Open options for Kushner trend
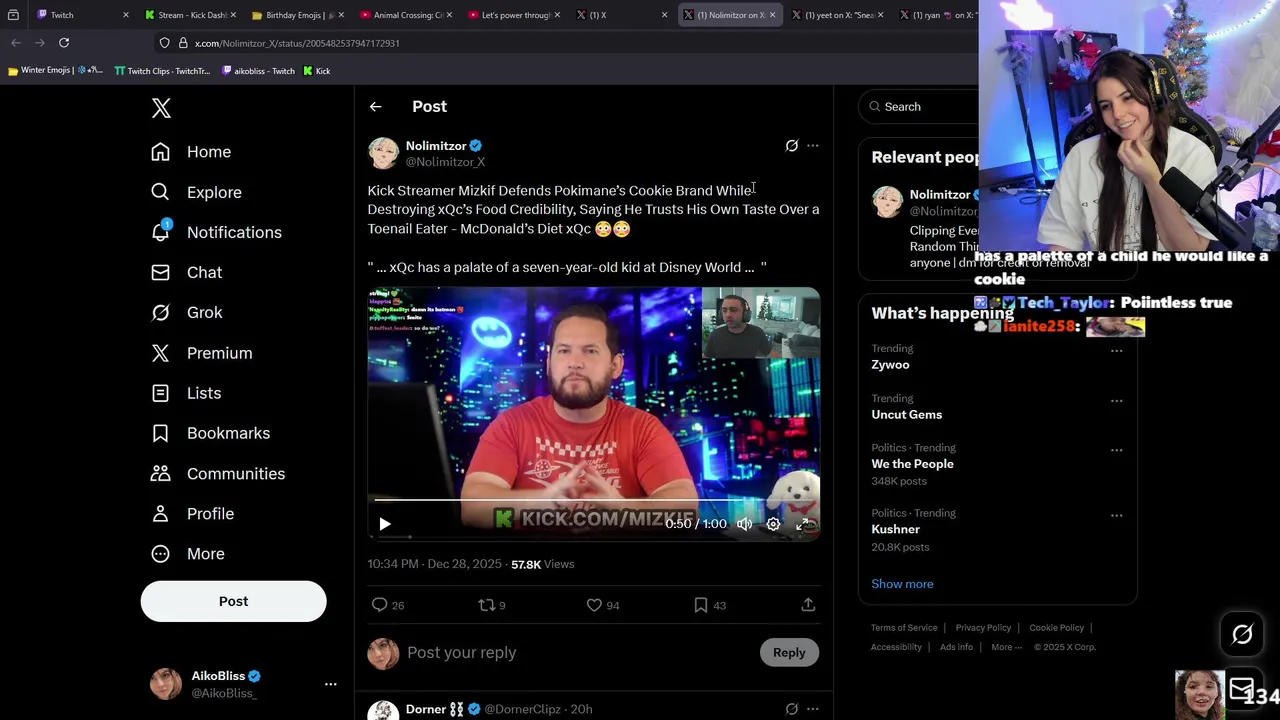The height and width of the screenshot is (720, 1280). [x=1116, y=515]
